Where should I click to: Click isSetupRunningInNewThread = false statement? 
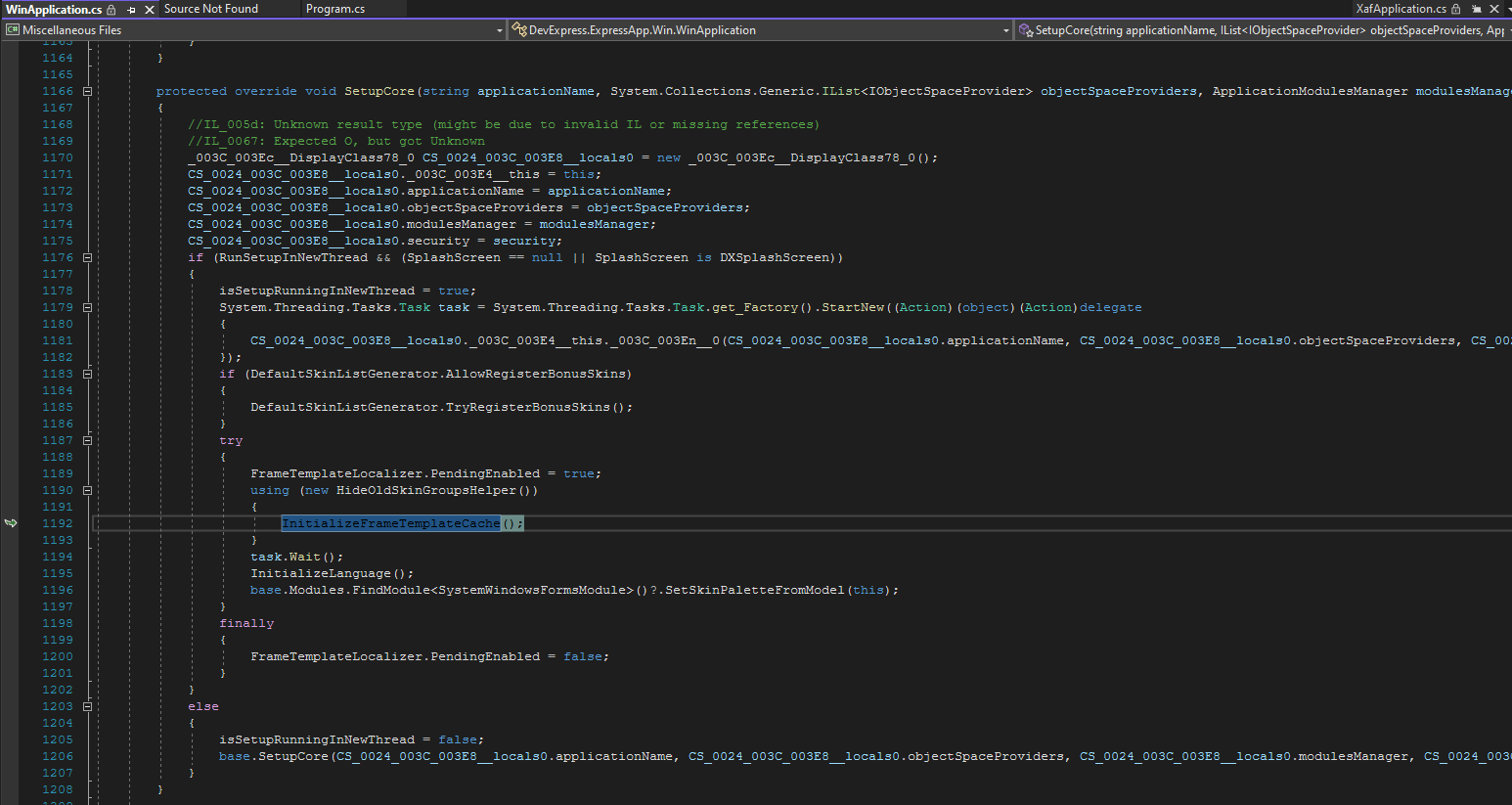click(352, 739)
